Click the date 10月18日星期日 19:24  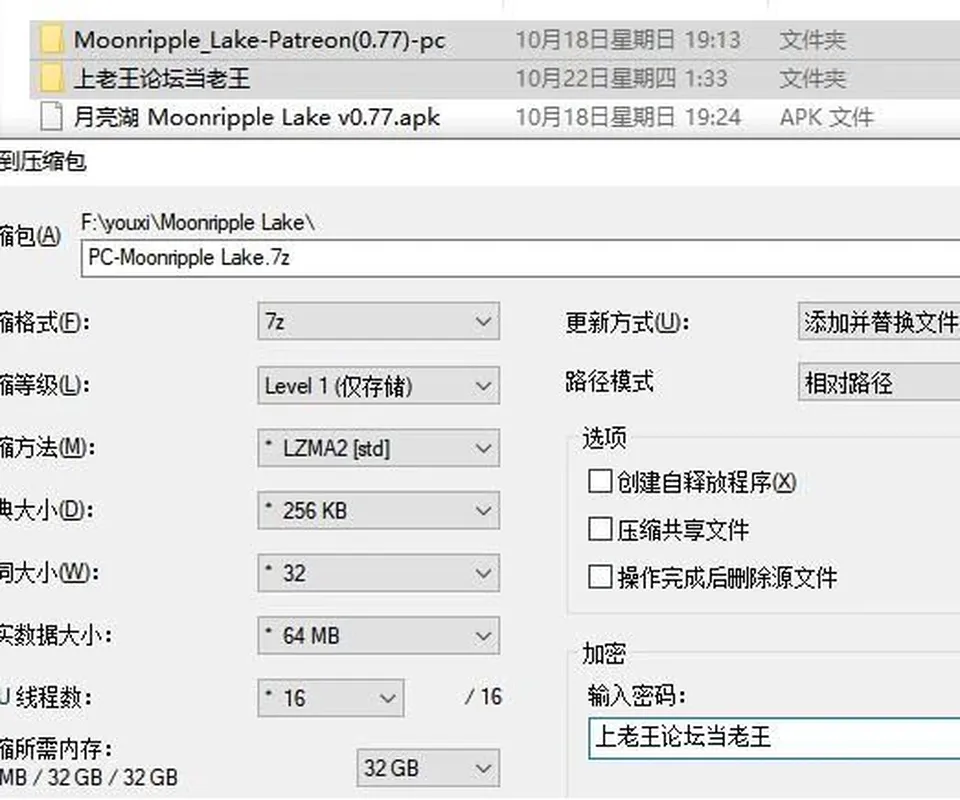pyautogui.click(x=628, y=117)
